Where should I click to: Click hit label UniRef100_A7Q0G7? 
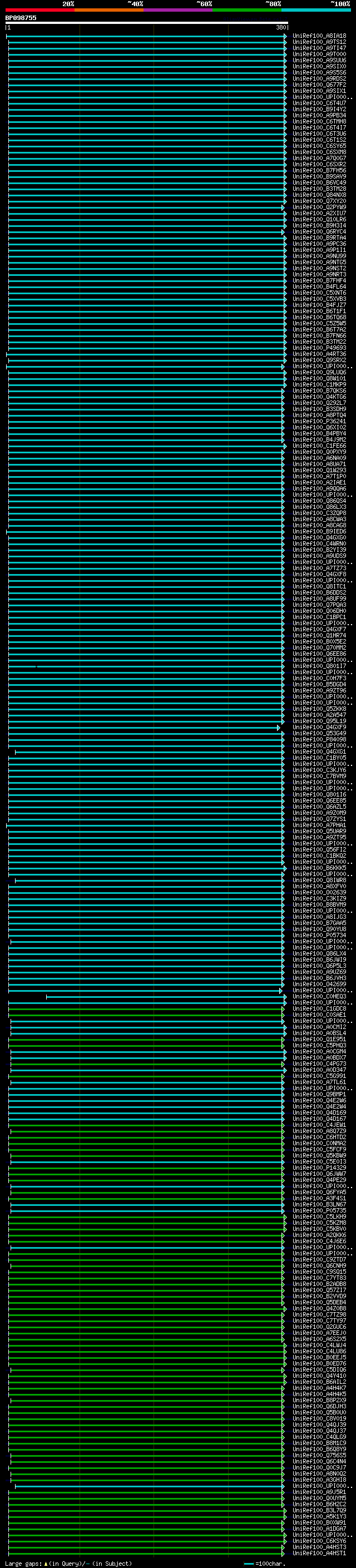point(319,159)
